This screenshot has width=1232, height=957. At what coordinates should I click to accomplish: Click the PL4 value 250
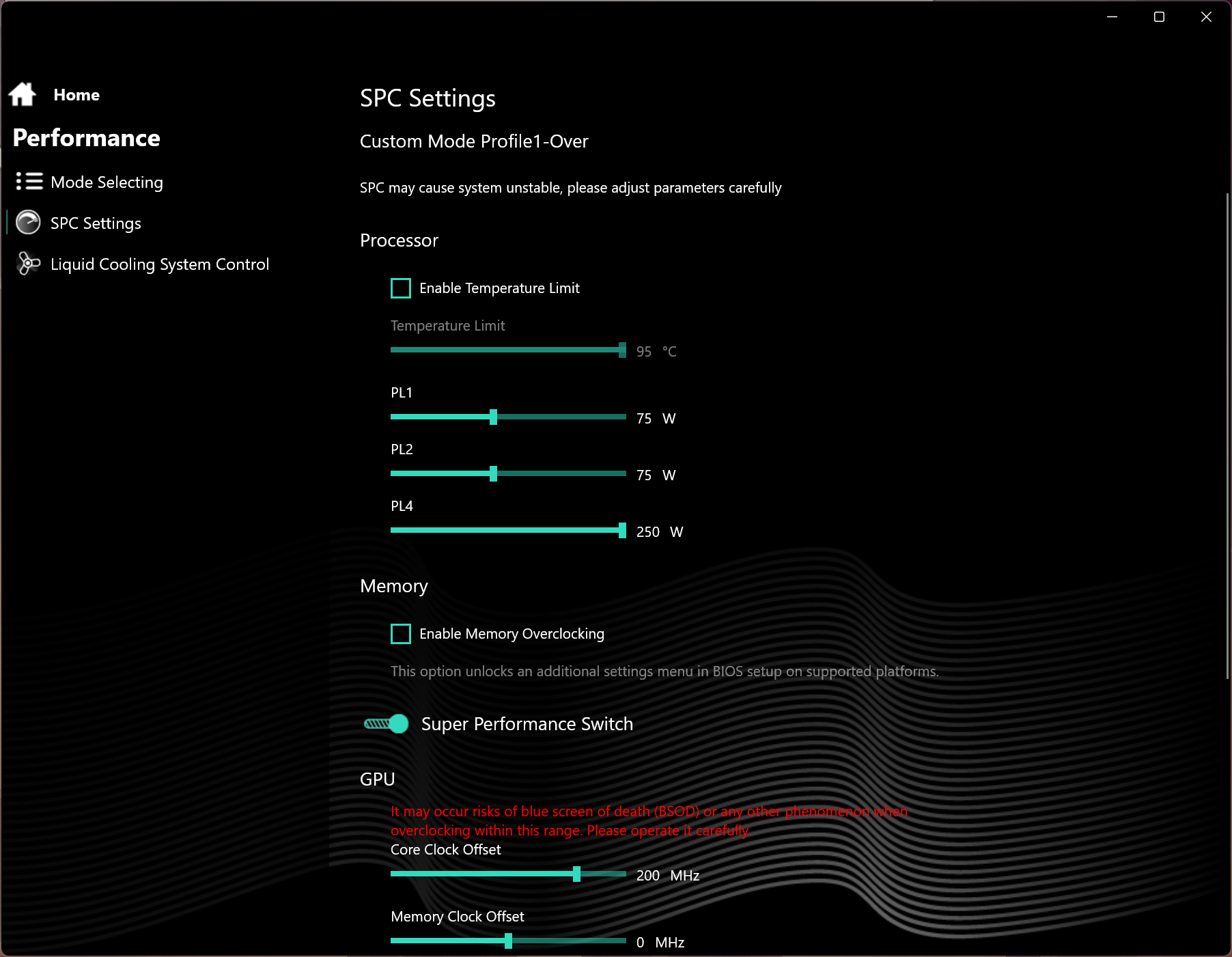click(x=648, y=531)
